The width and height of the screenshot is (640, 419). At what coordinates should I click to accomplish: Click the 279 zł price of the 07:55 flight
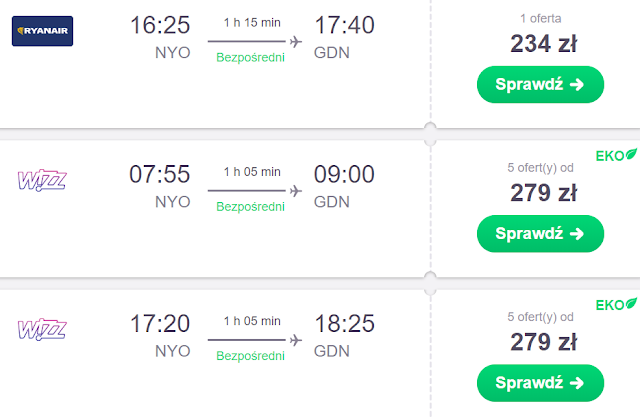[541, 191]
